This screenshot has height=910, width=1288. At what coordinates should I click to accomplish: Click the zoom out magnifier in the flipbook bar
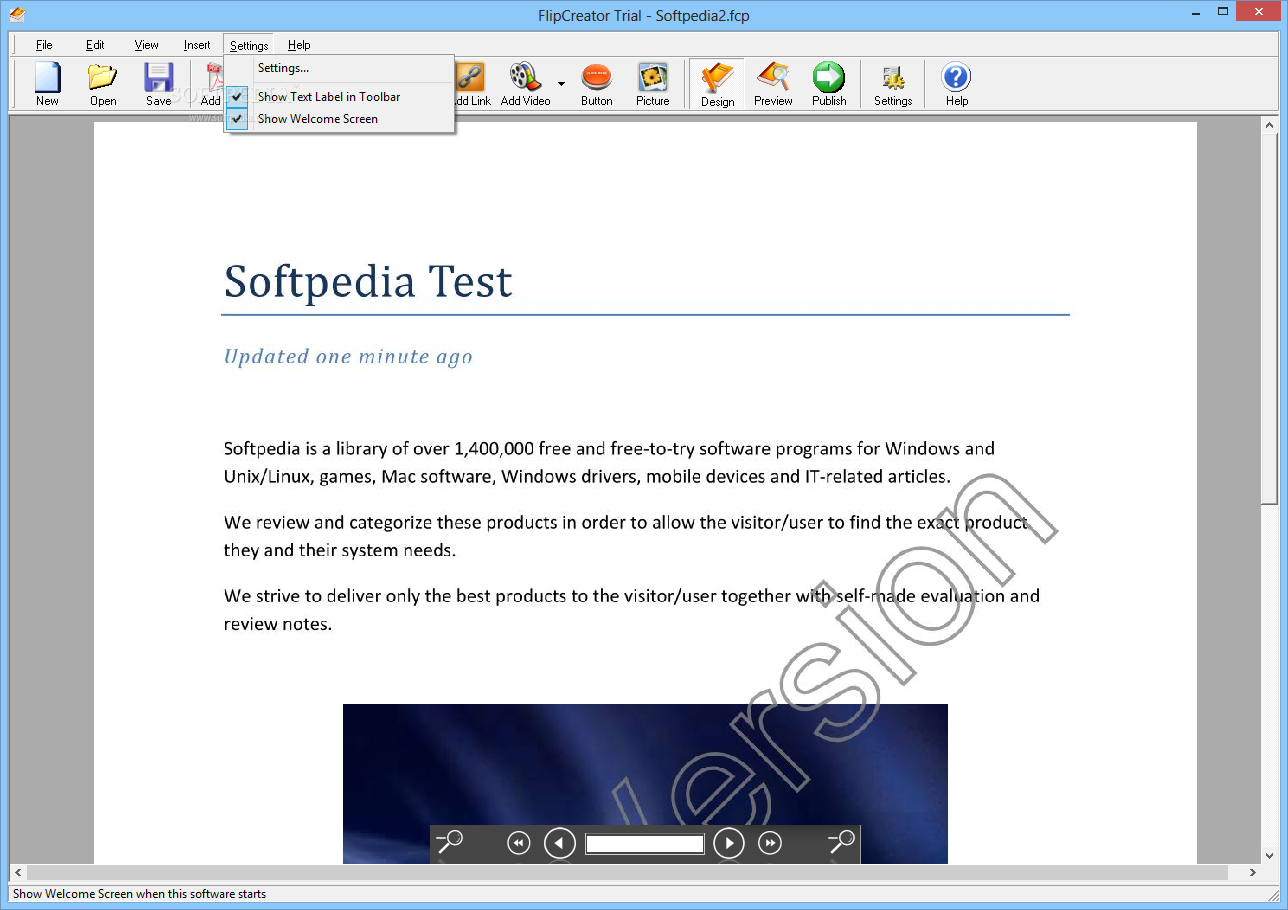coord(449,843)
